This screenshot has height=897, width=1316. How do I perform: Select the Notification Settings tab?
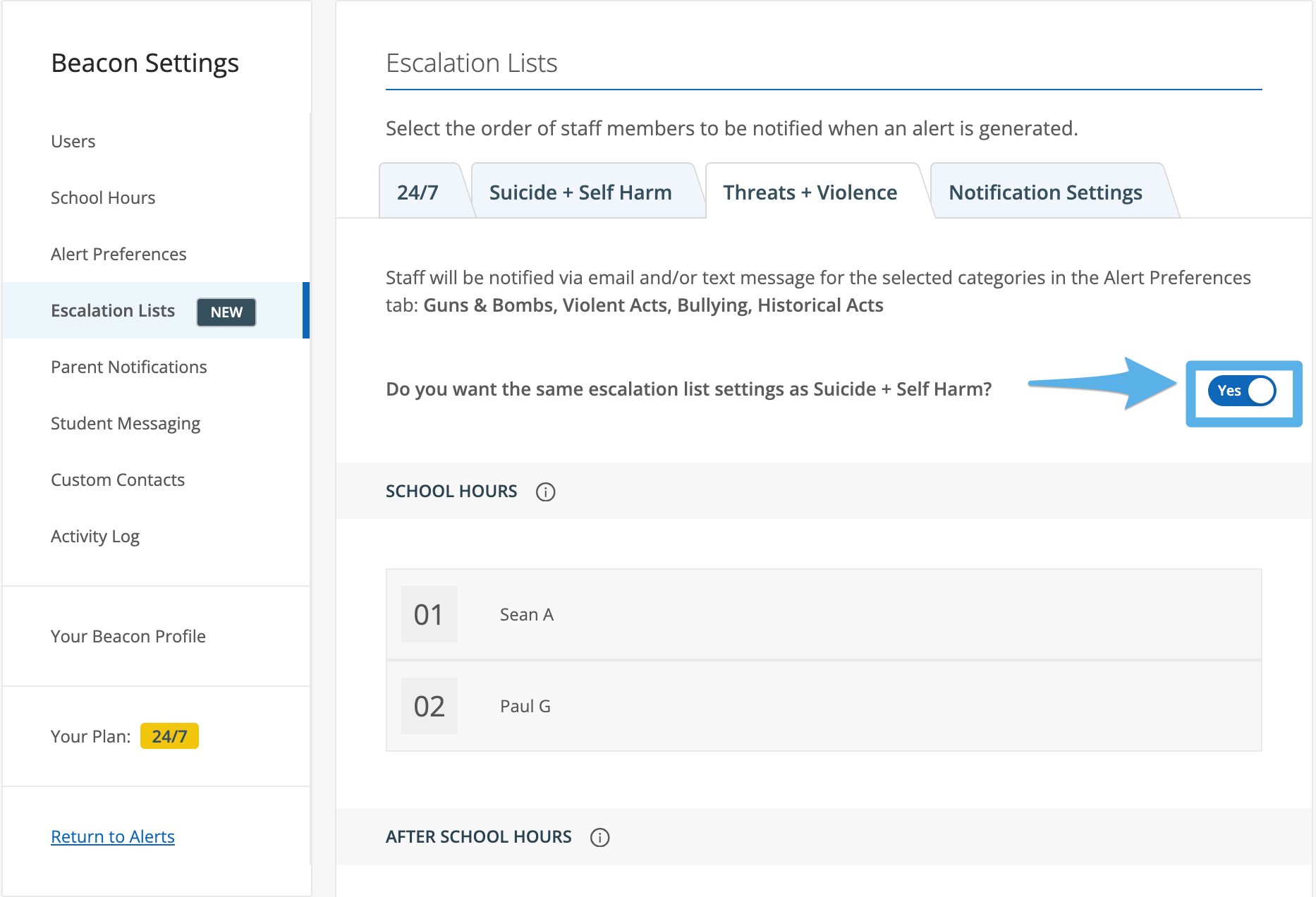(1045, 191)
